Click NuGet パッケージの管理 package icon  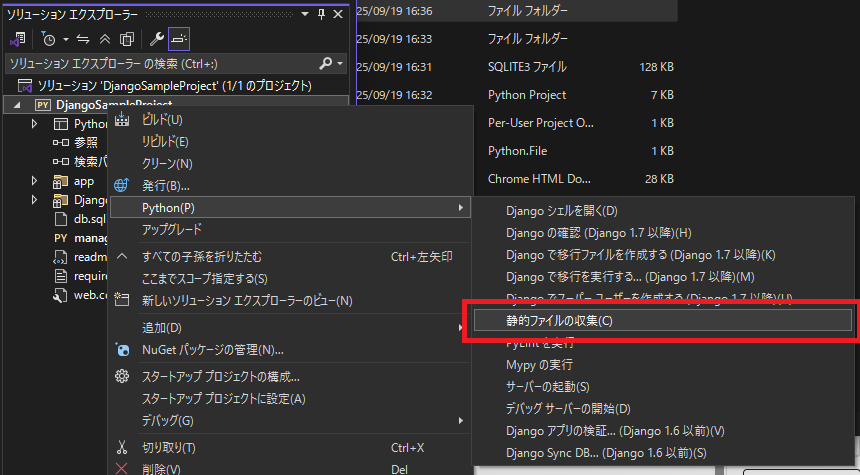click(122, 349)
